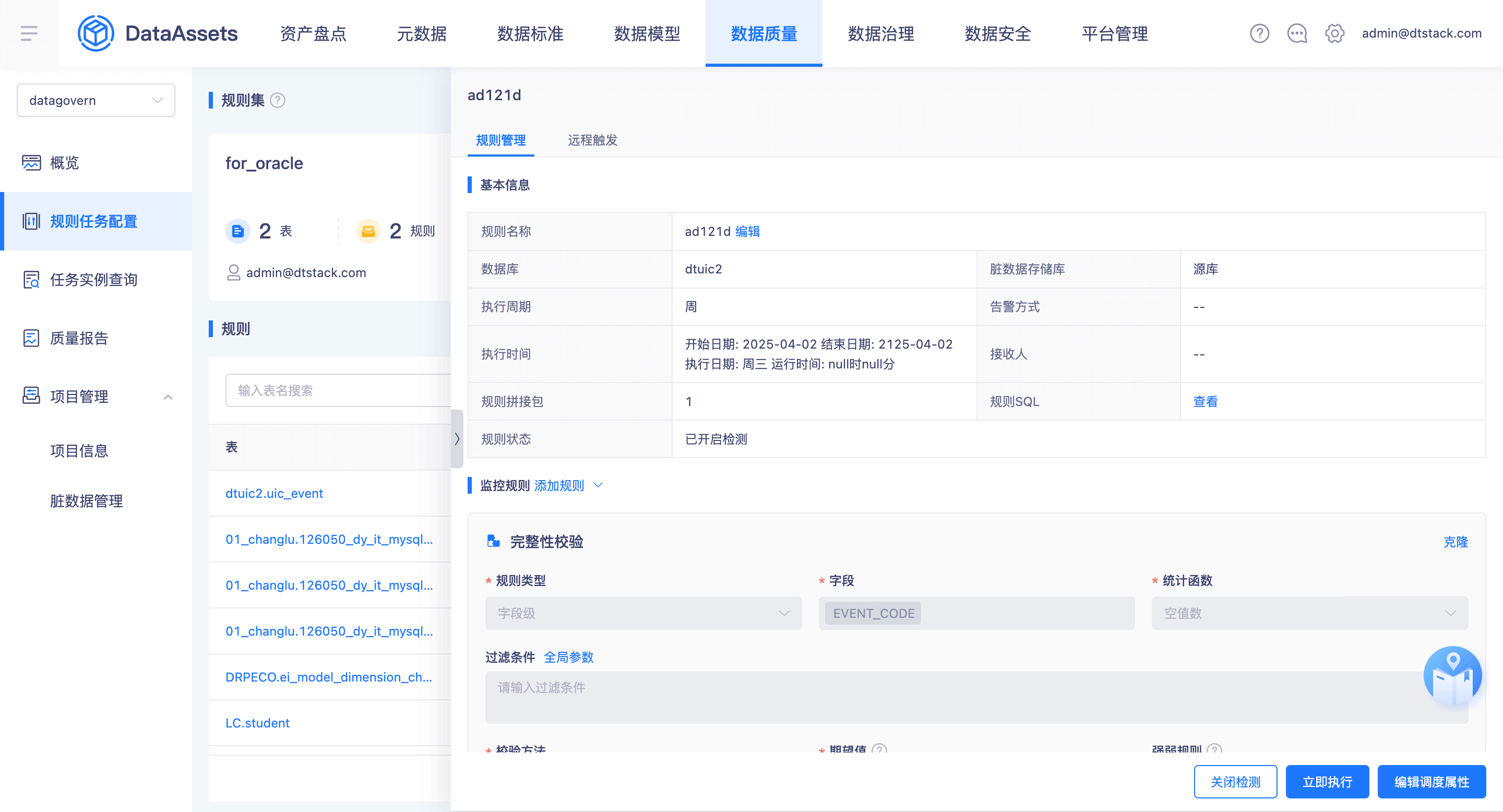The height and width of the screenshot is (812, 1503).
Task: Click the 全局参数 link
Action: click(569, 657)
